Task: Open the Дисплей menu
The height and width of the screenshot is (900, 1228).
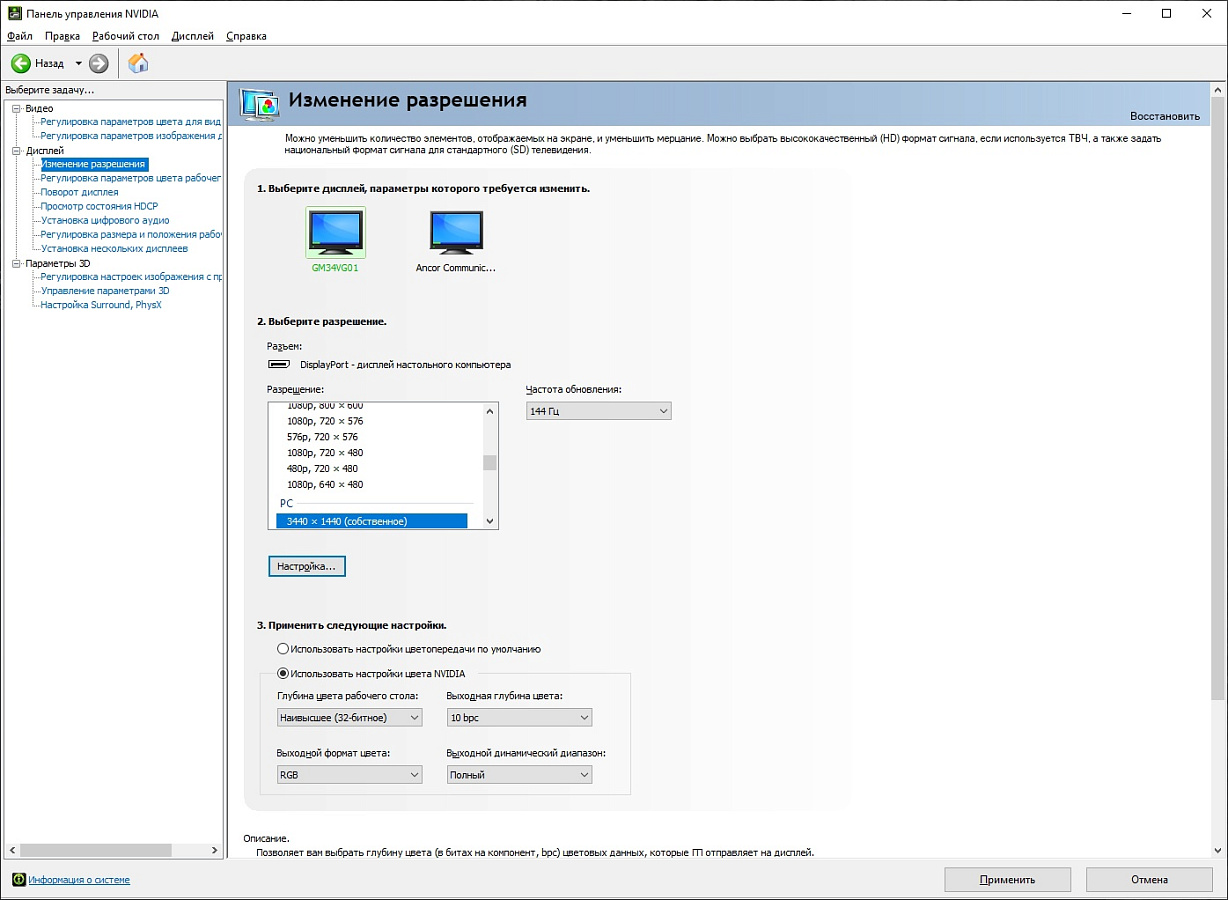Action: pyautogui.click(x=193, y=36)
